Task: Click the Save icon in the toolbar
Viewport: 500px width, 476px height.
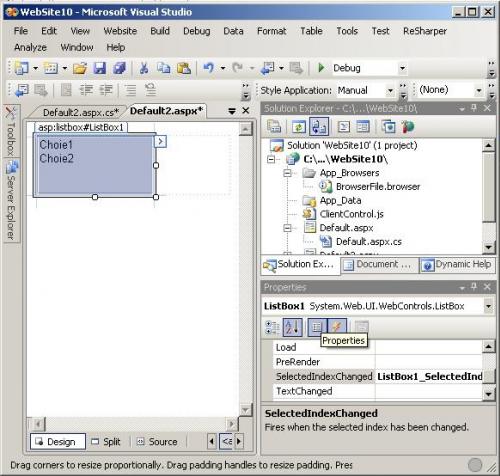Action: tap(99, 68)
